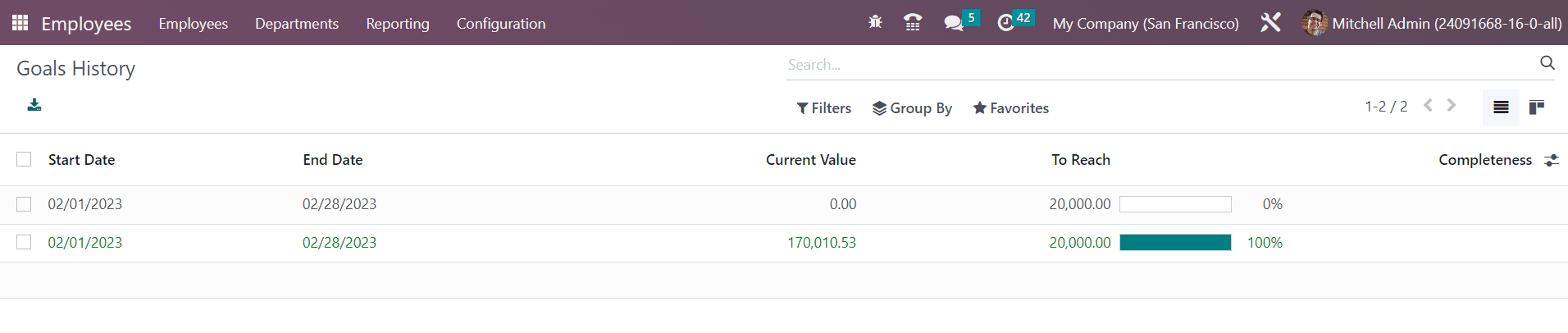Image resolution: width=1568 pixels, height=333 pixels.
Task: Switch to the list view
Action: click(1501, 107)
